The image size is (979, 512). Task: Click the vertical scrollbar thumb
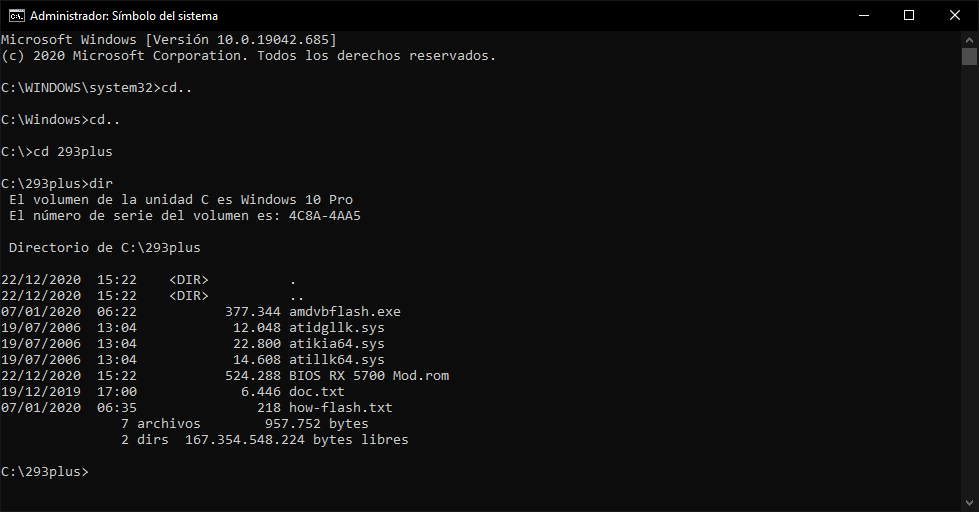[x=969, y=56]
